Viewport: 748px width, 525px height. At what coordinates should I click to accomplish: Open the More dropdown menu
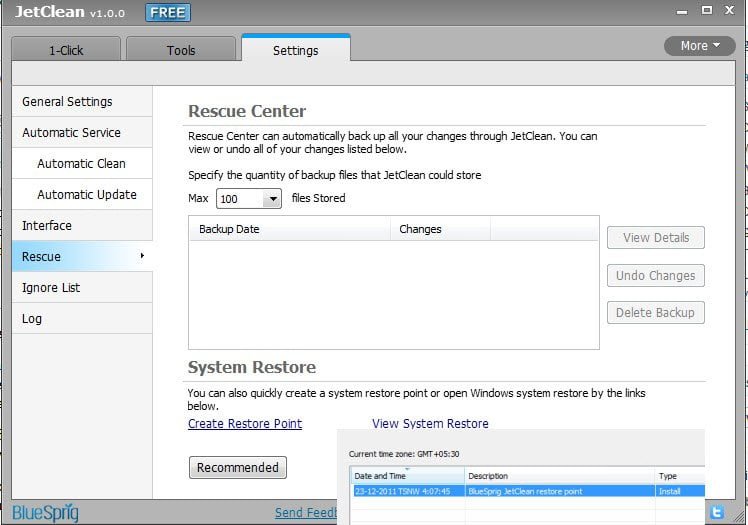coord(699,46)
